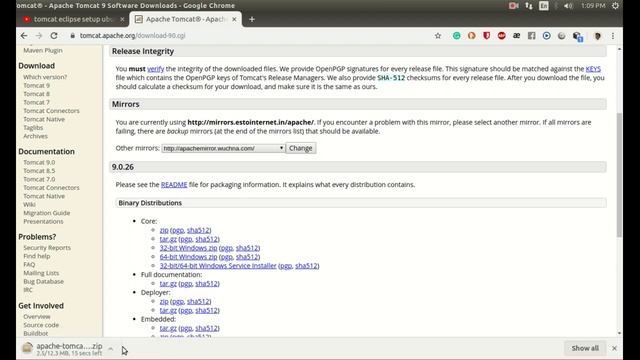Download the Core tar.gz file

pos(168,239)
